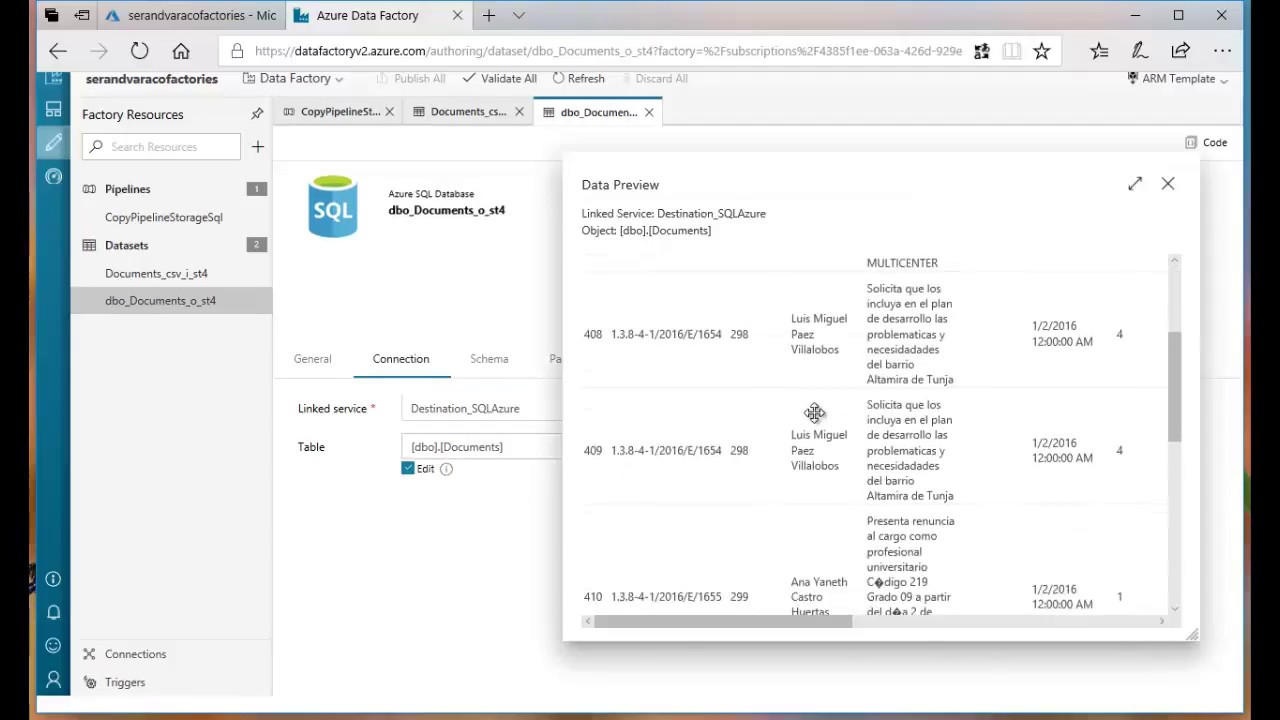
Task: Switch to the General tab
Action: 312,359
